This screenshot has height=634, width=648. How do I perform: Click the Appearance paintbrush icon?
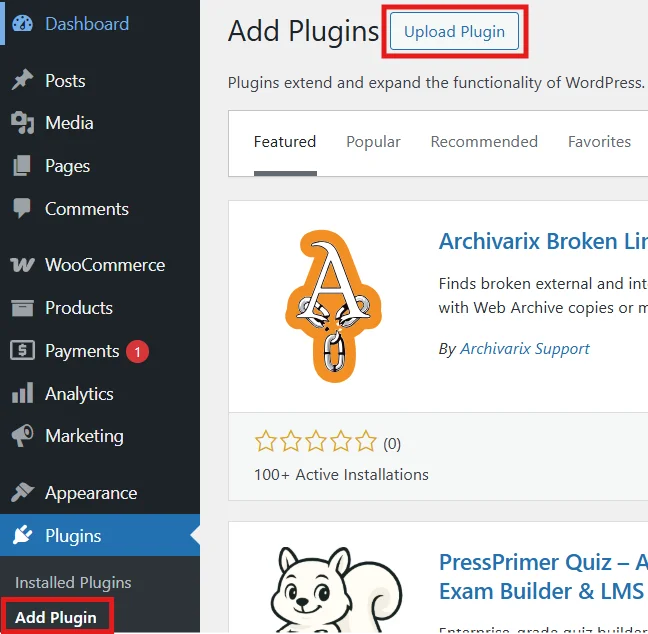point(22,492)
